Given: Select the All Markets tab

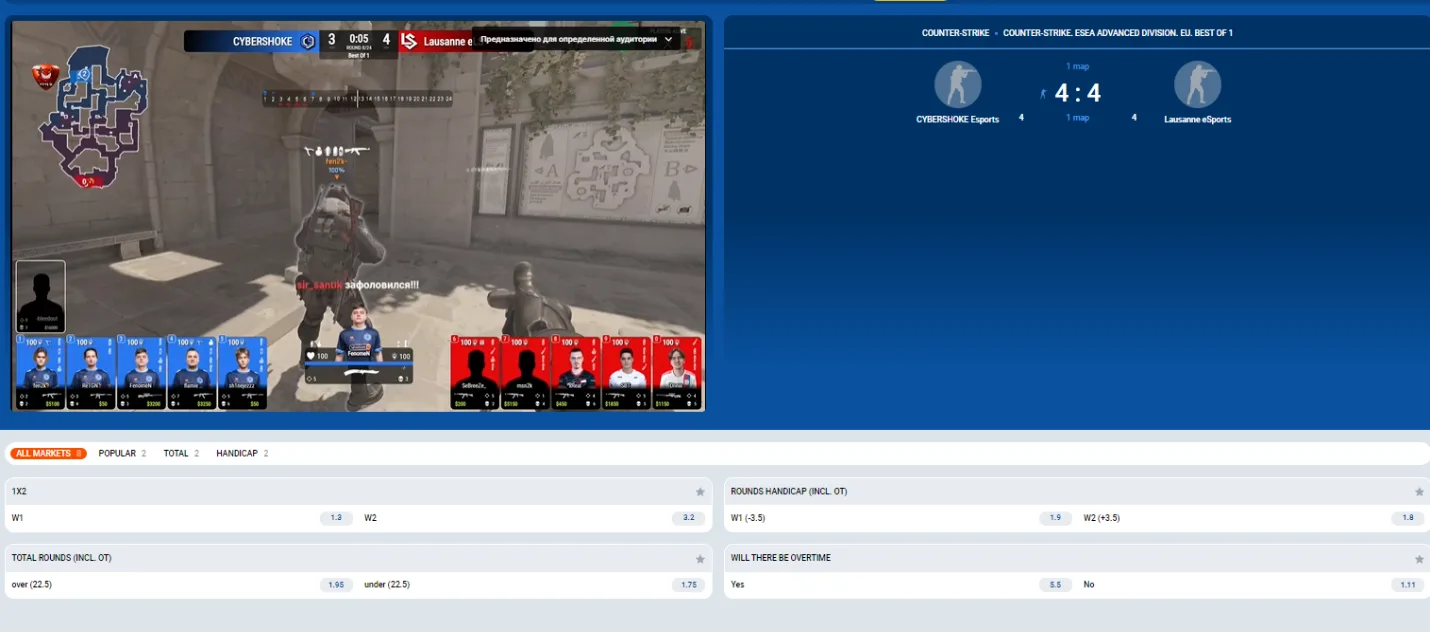Looking at the screenshot, I should 48,453.
